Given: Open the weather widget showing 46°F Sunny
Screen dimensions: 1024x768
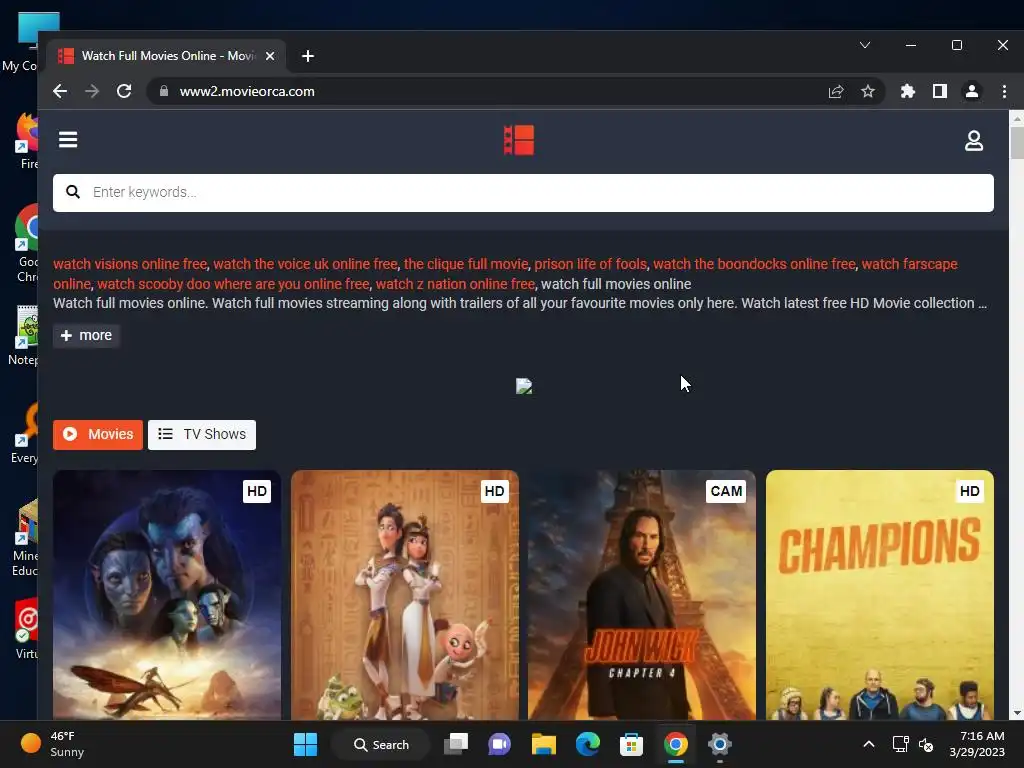Looking at the screenshot, I should (52, 744).
